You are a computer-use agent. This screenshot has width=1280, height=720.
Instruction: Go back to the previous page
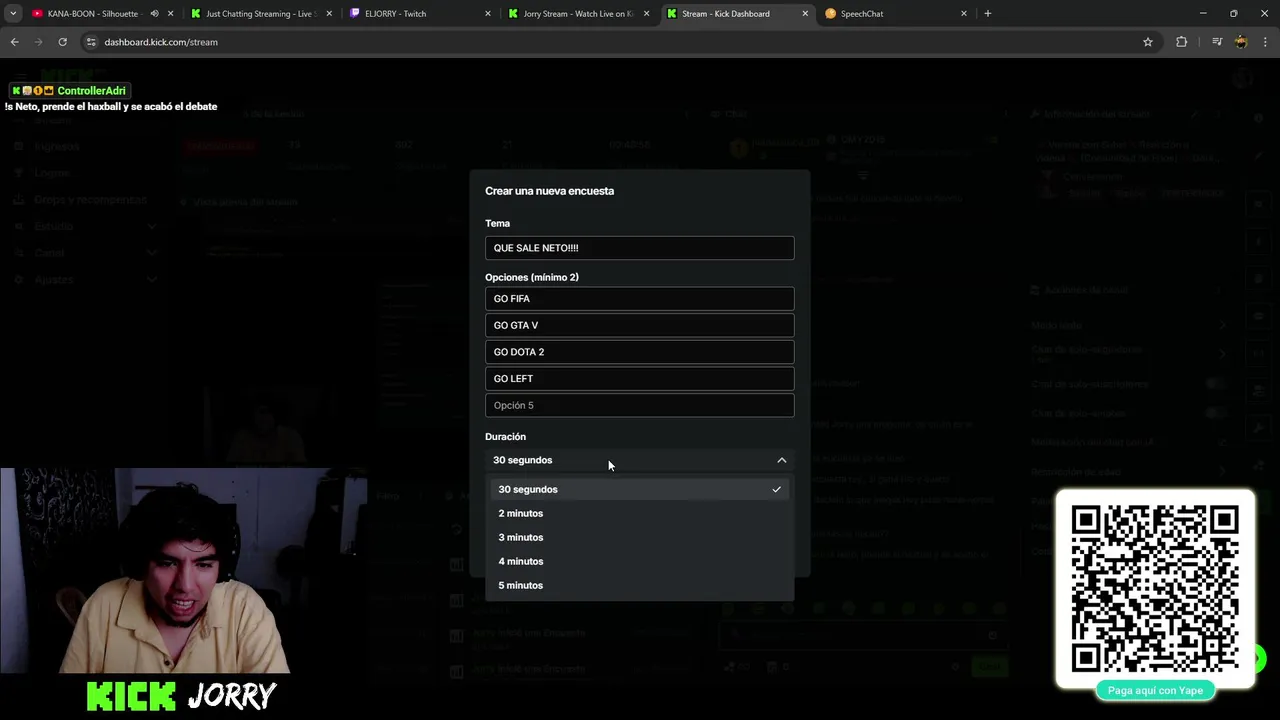click(x=15, y=42)
